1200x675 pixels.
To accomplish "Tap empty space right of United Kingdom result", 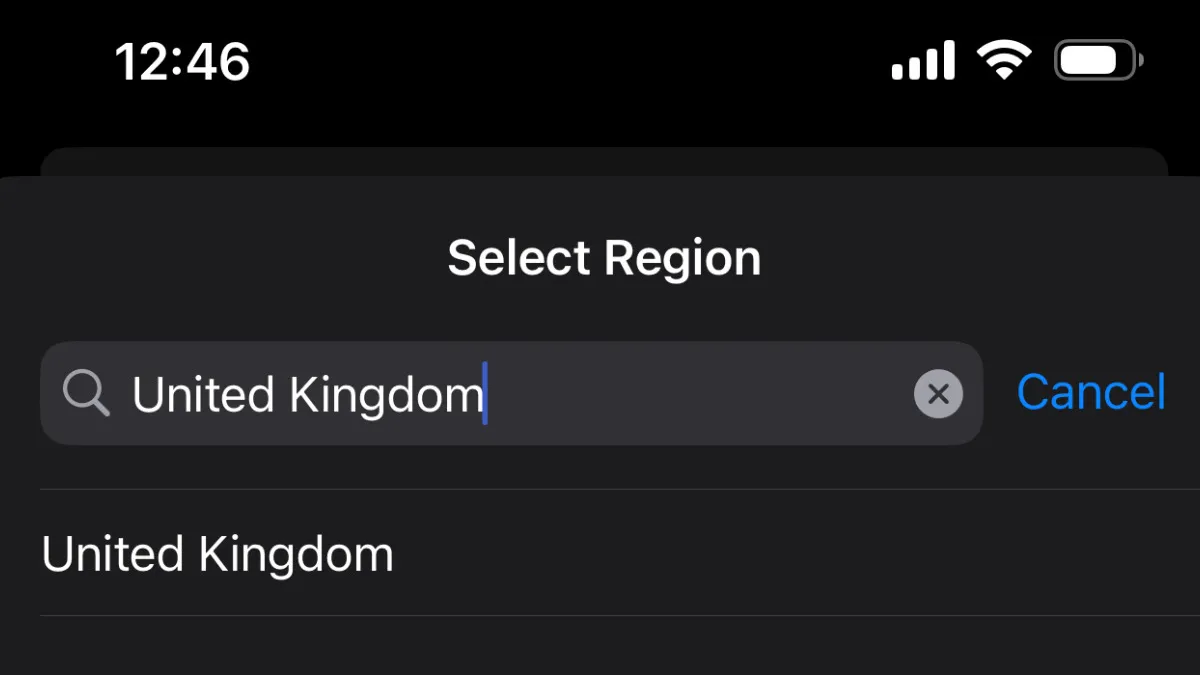I will [790, 553].
